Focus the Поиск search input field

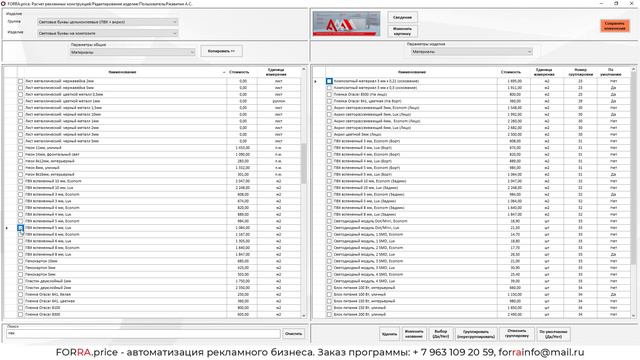(x=143, y=333)
